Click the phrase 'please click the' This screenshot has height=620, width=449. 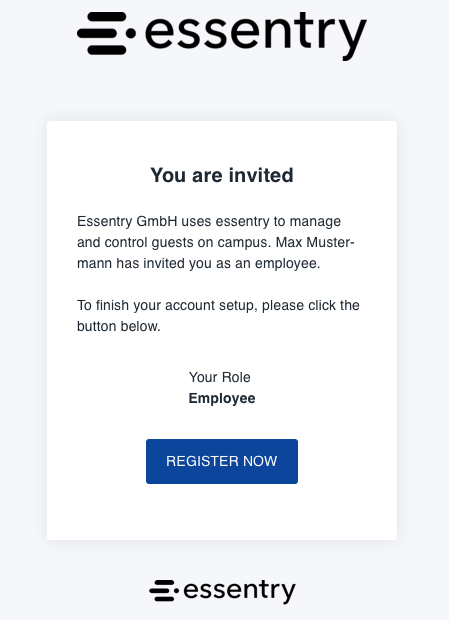tap(311, 306)
